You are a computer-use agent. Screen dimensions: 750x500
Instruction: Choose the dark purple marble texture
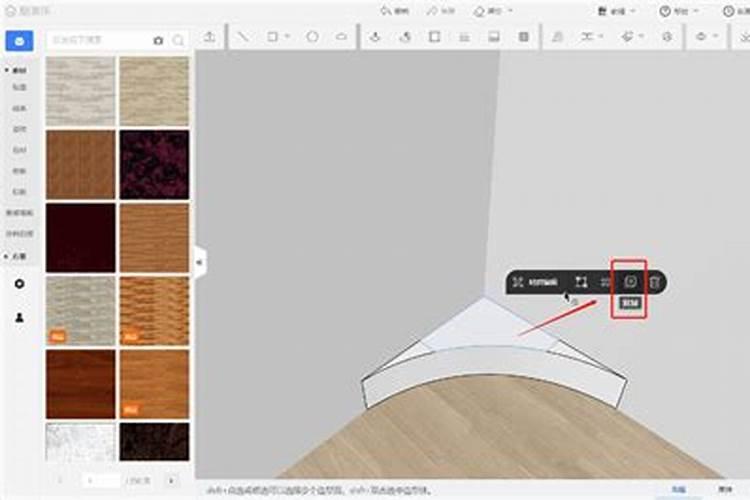point(154,165)
